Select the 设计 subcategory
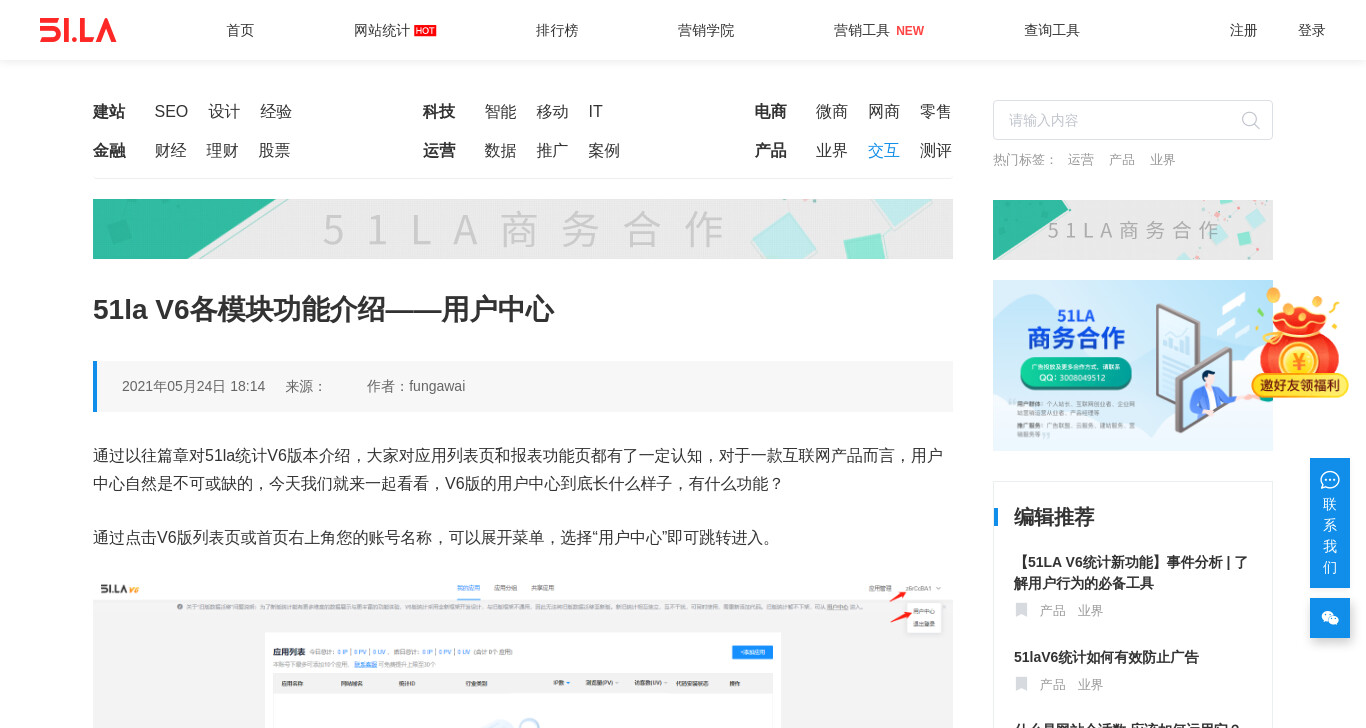The width and height of the screenshot is (1366, 728). click(224, 112)
